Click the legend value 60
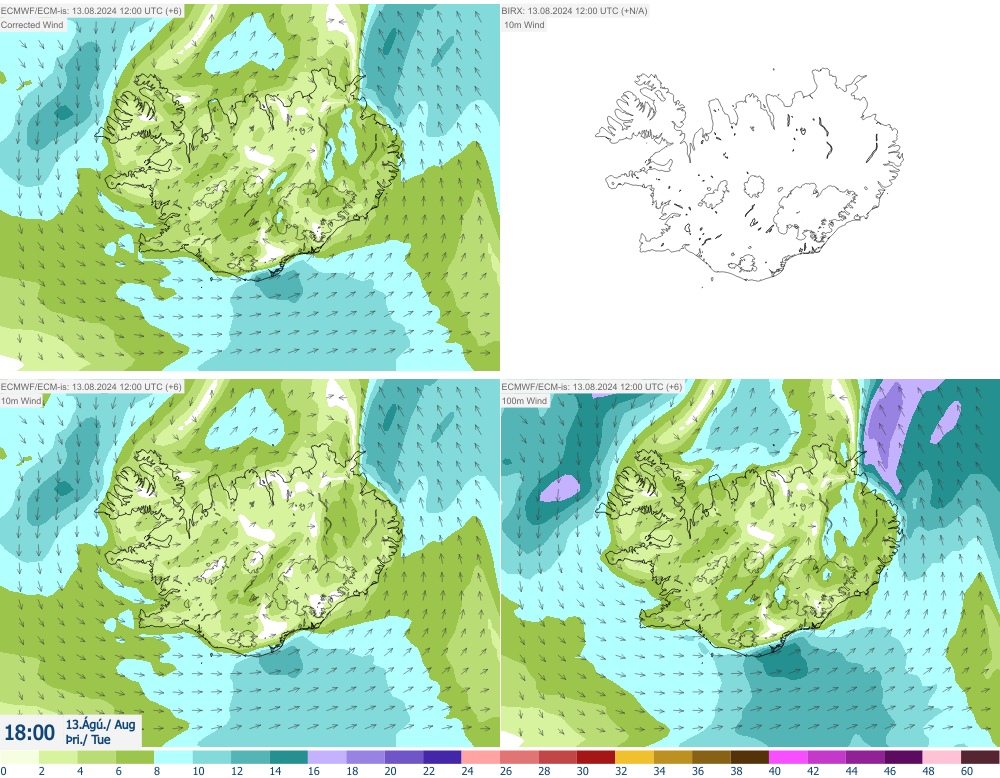The height and width of the screenshot is (778, 1000). coord(967,771)
